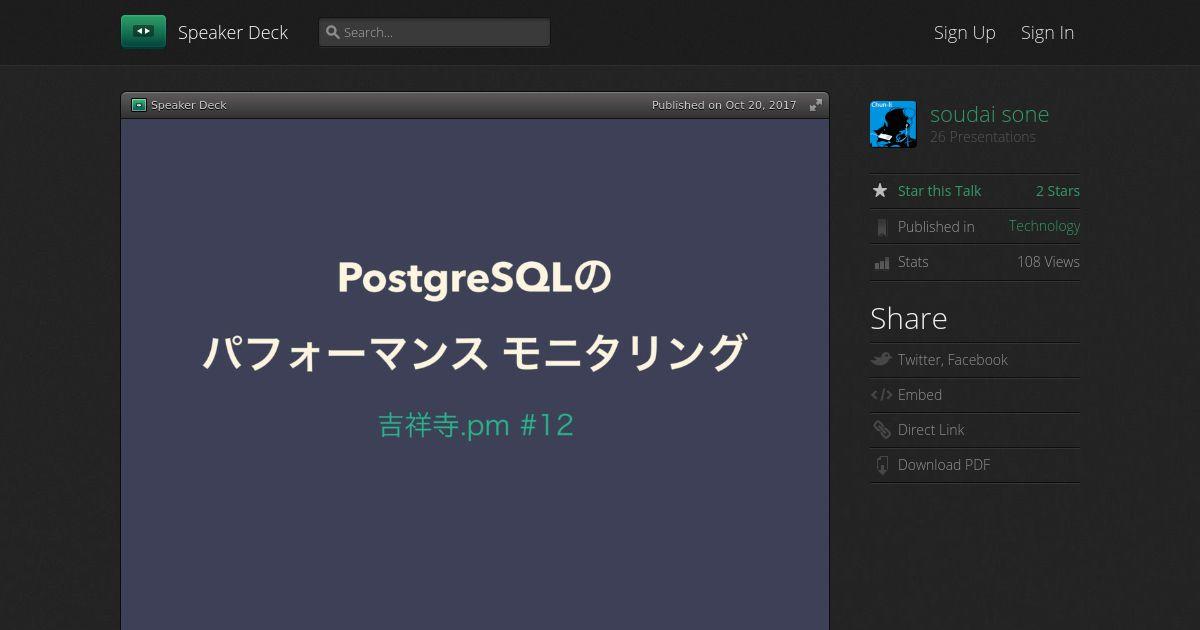This screenshot has width=1200, height=630.
Task: Click the Stats label
Action: point(913,262)
